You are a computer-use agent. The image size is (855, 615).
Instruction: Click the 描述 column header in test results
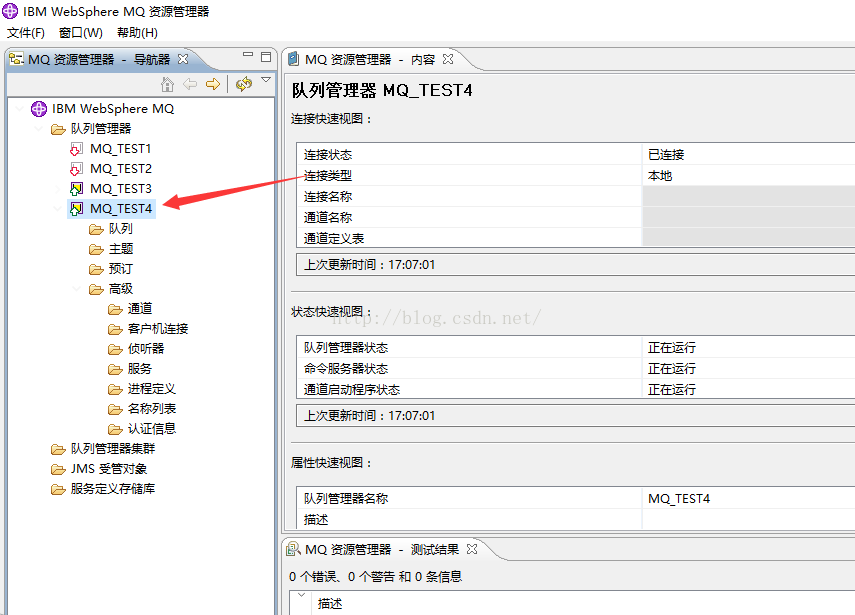pos(330,604)
